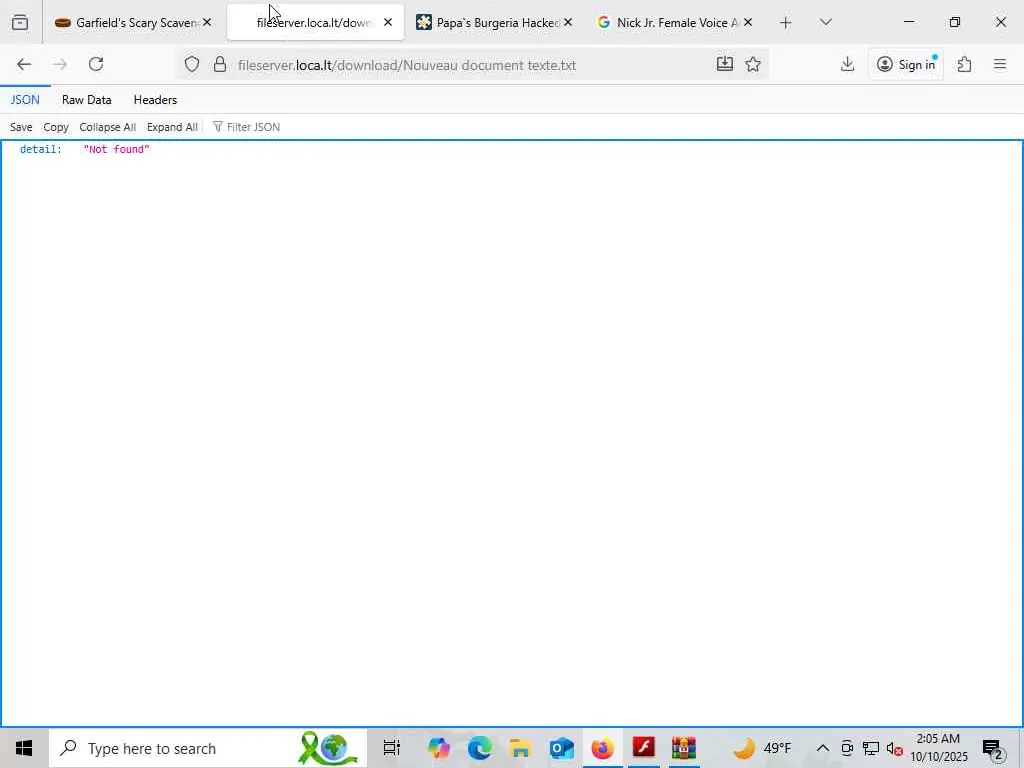Switch to Garfield's Scary Scavenger tab
The height and width of the screenshot is (768, 1024).
click(135, 23)
